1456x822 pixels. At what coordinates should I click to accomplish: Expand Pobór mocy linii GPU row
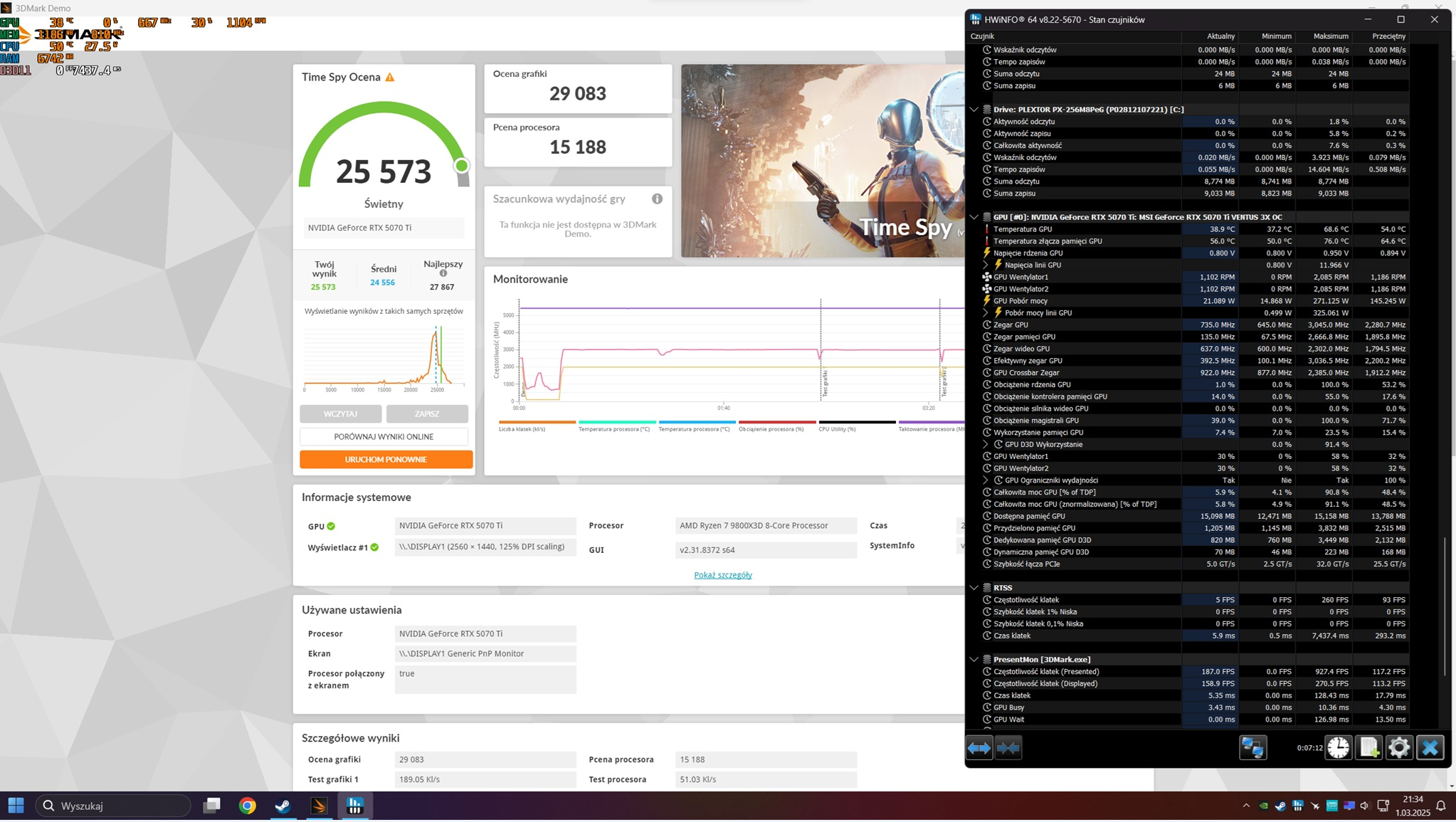986,313
